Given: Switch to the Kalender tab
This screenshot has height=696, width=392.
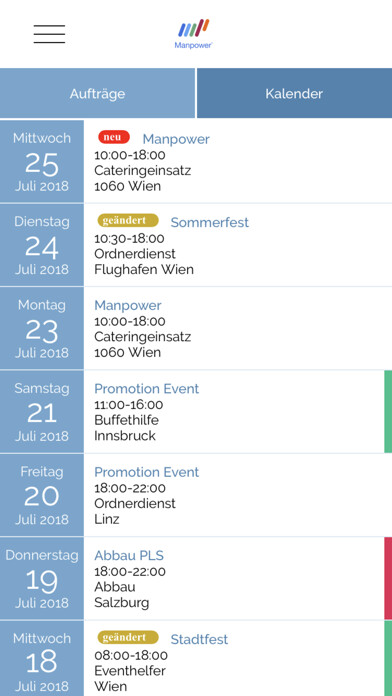Looking at the screenshot, I should (x=294, y=93).
